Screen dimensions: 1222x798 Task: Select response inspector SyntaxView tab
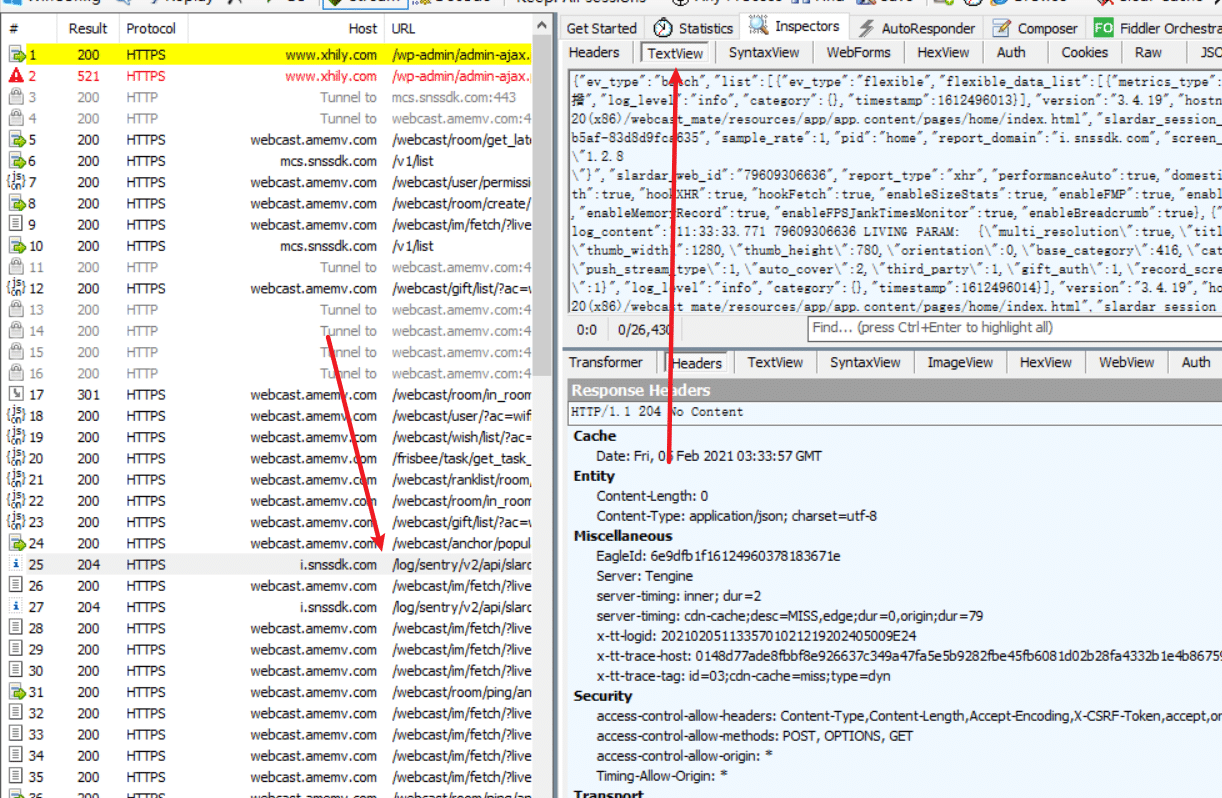coord(865,363)
